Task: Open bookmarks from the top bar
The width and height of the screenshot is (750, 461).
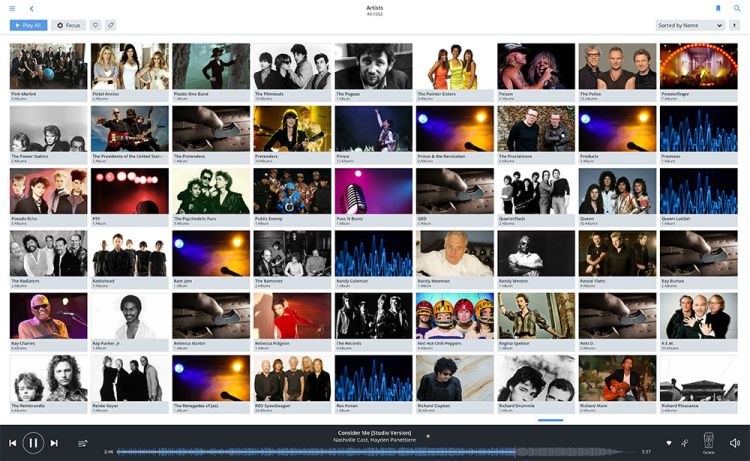Action: (x=718, y=8)
